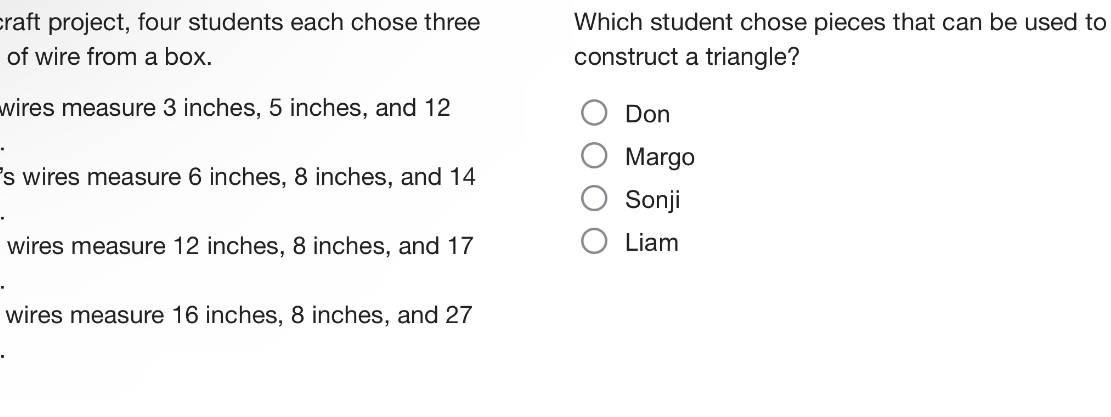1111x417 pixels.
Task: Click the line listing 16, 8, and 27 inches
Action: coord(240,315)
